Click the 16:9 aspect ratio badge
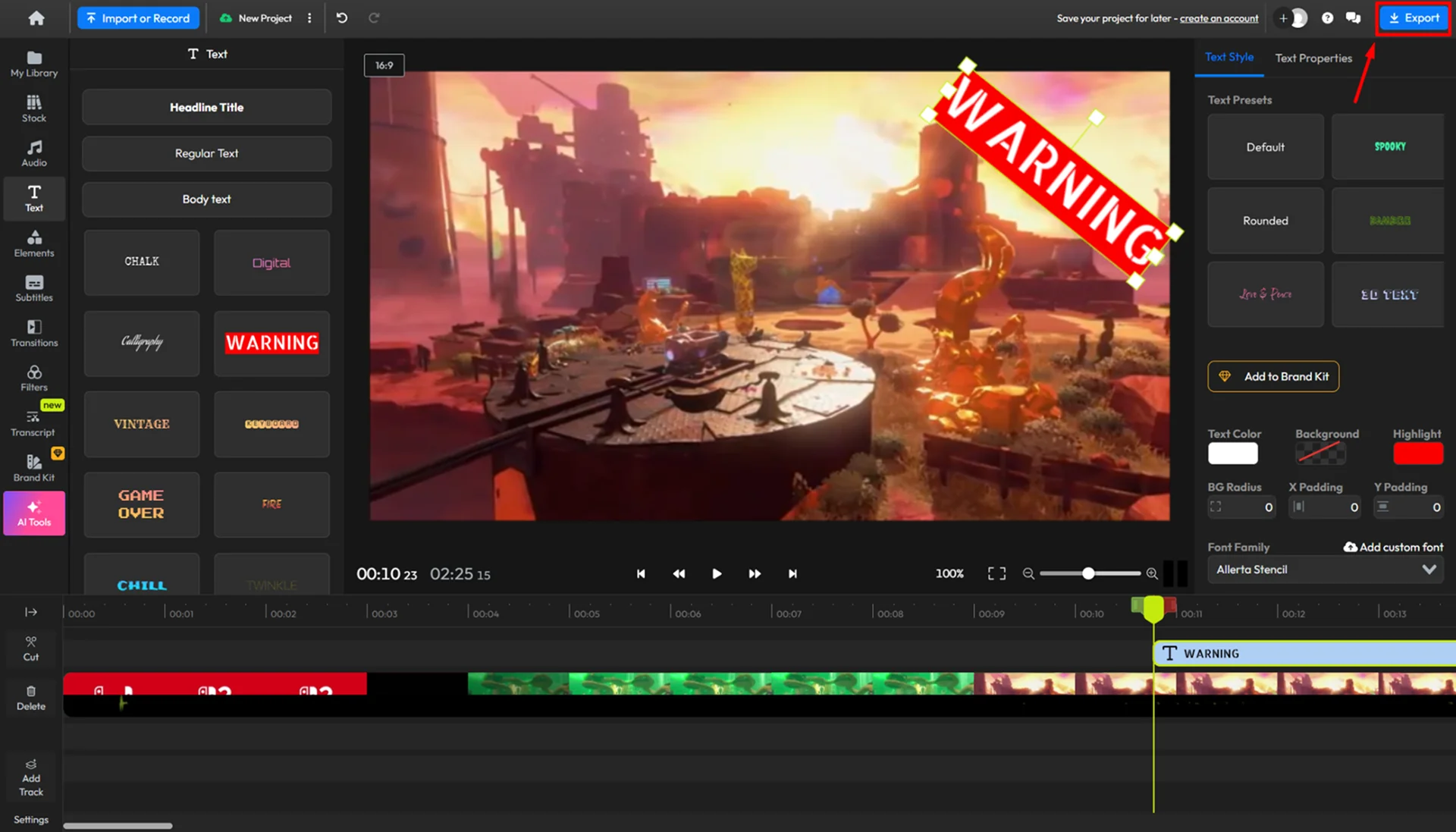Viewport: 1456px width, 832px height. coord(384,65)
